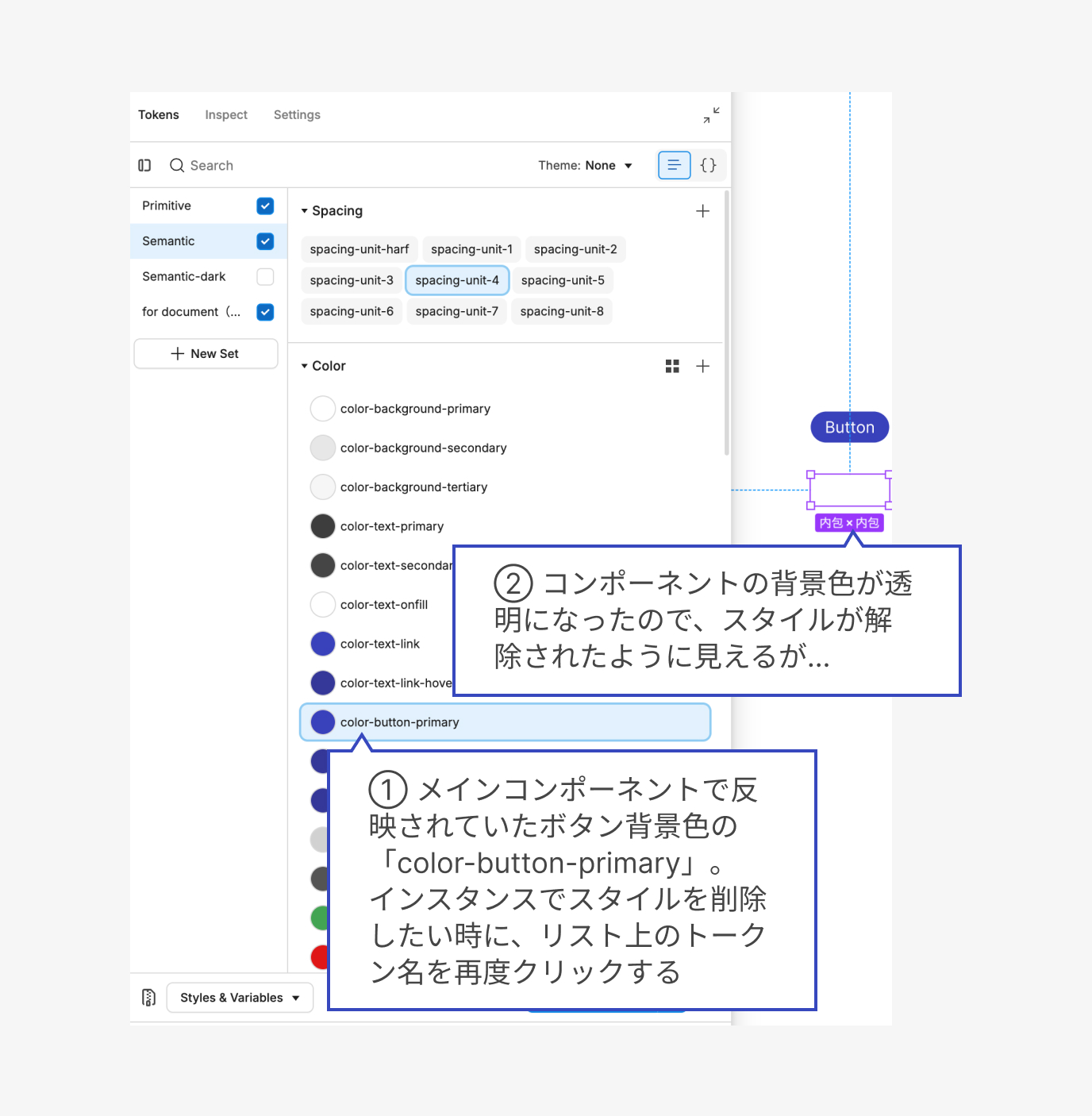Collapse the plugin window using the minimize arrows icon

point(711,115)
